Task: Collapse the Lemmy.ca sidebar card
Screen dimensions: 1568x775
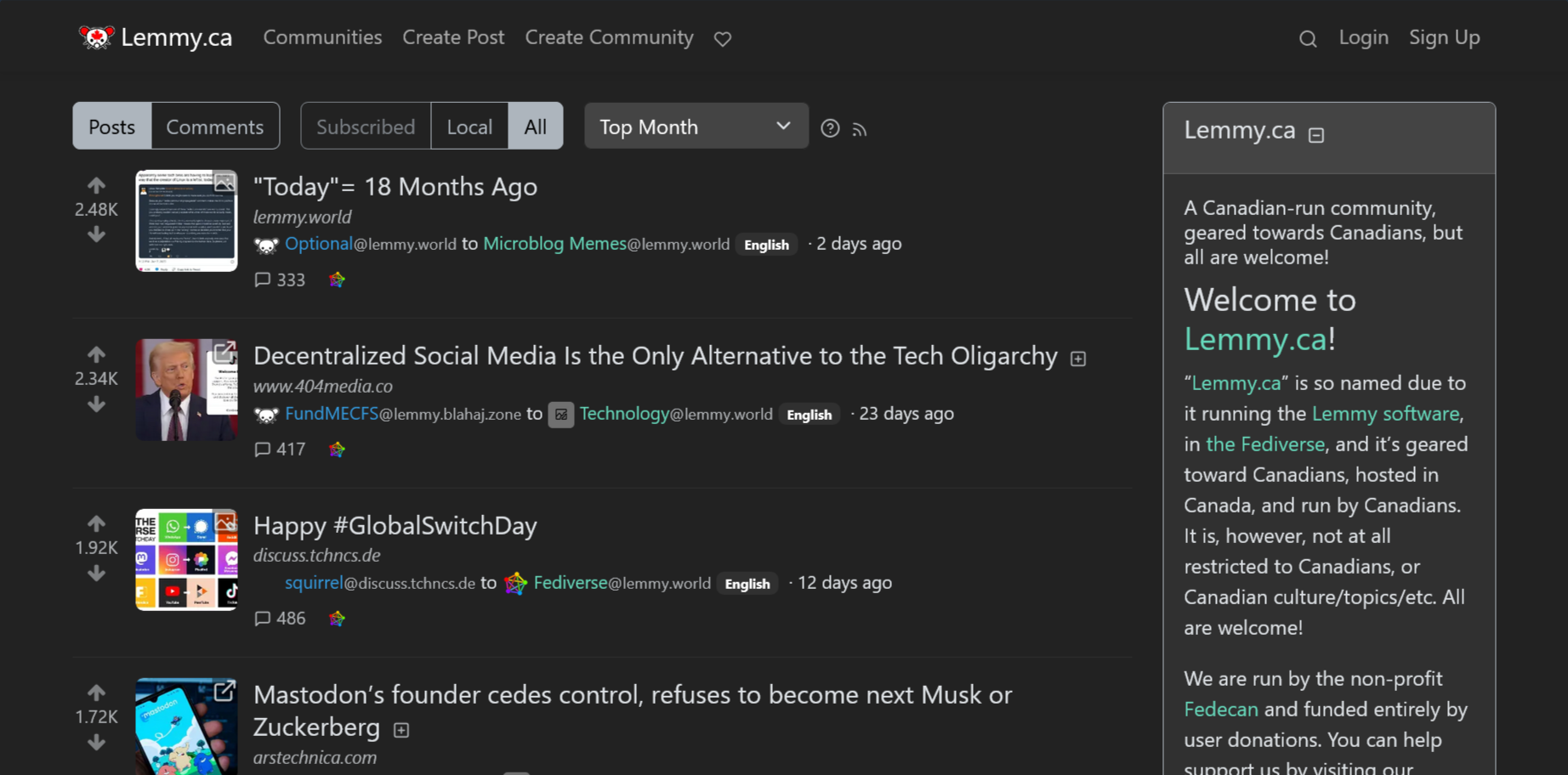Action: 1316,134
